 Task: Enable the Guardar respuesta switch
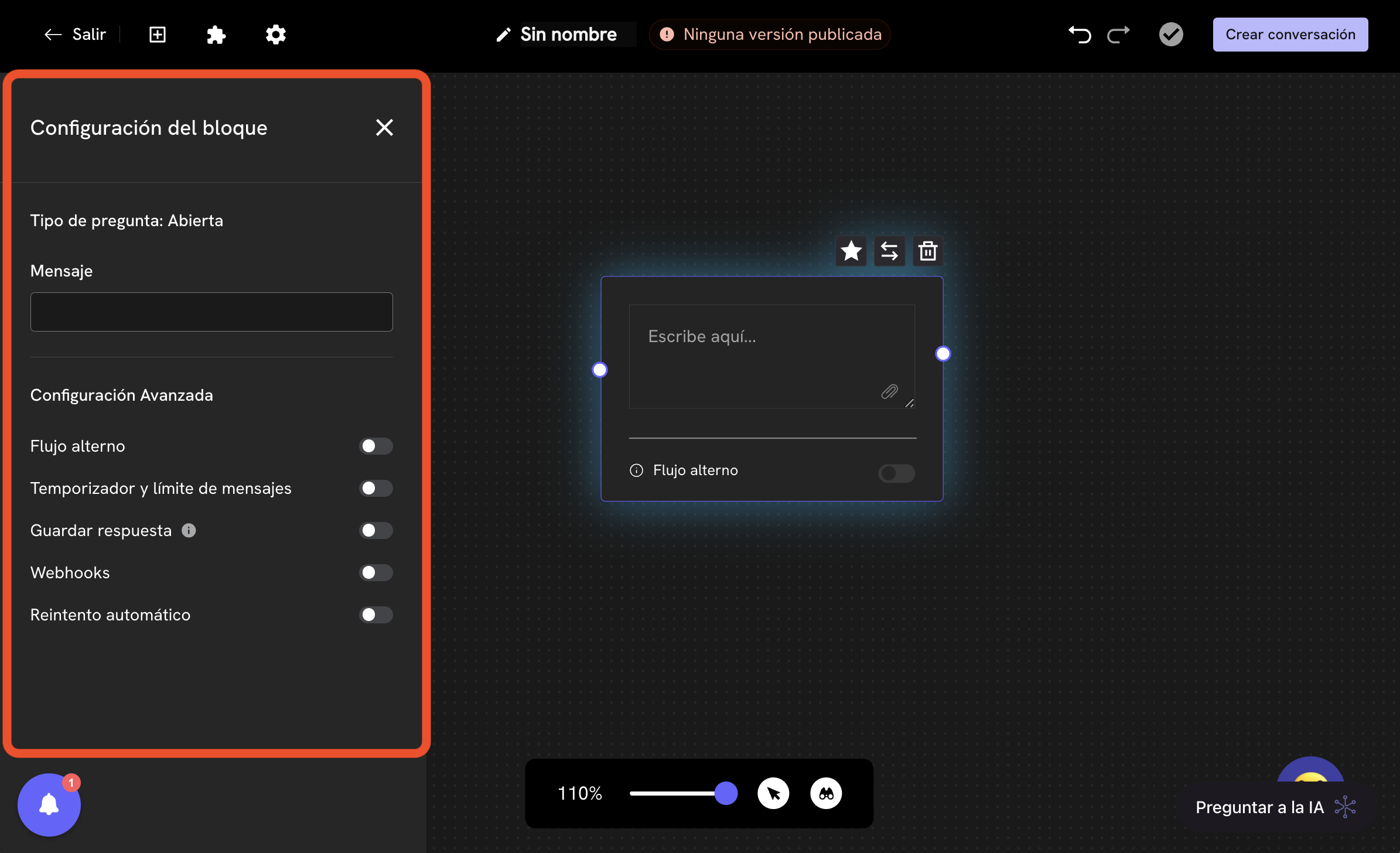(x=375, y=531)
